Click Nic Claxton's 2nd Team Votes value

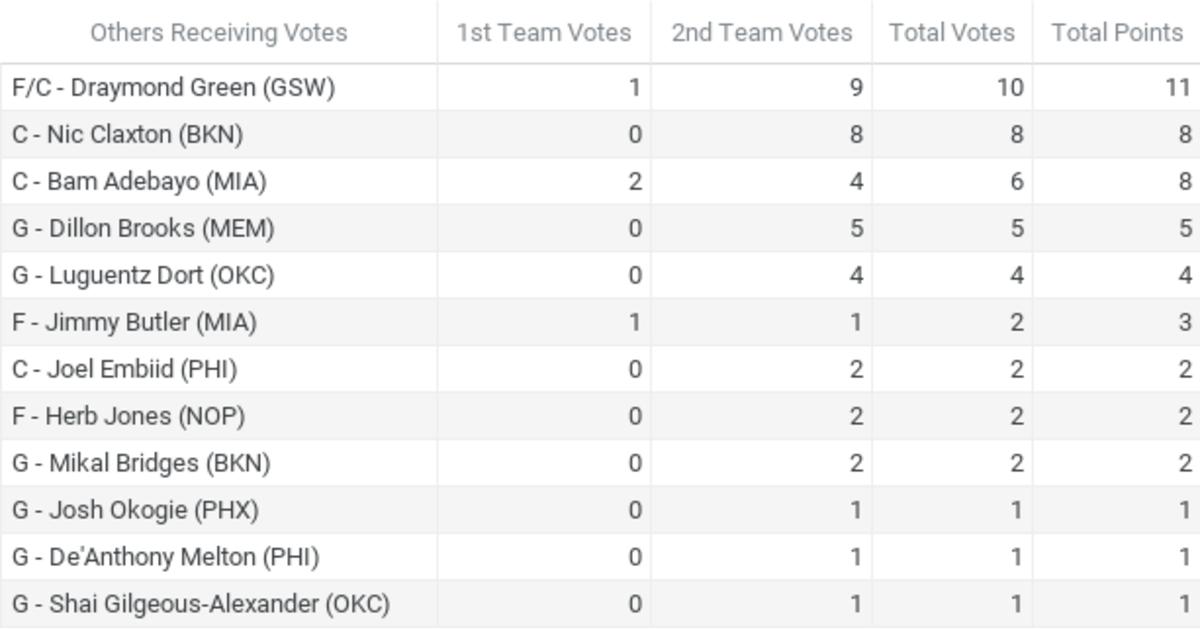click(855, 135)
